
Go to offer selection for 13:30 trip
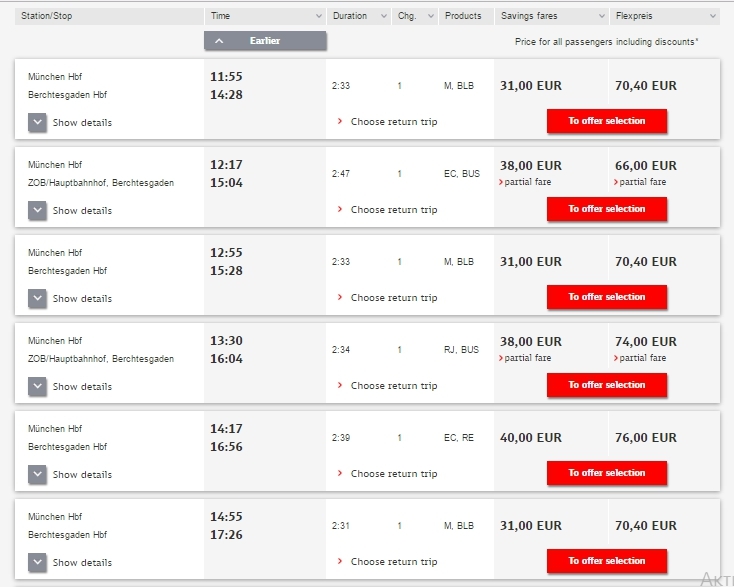(606, 385)
